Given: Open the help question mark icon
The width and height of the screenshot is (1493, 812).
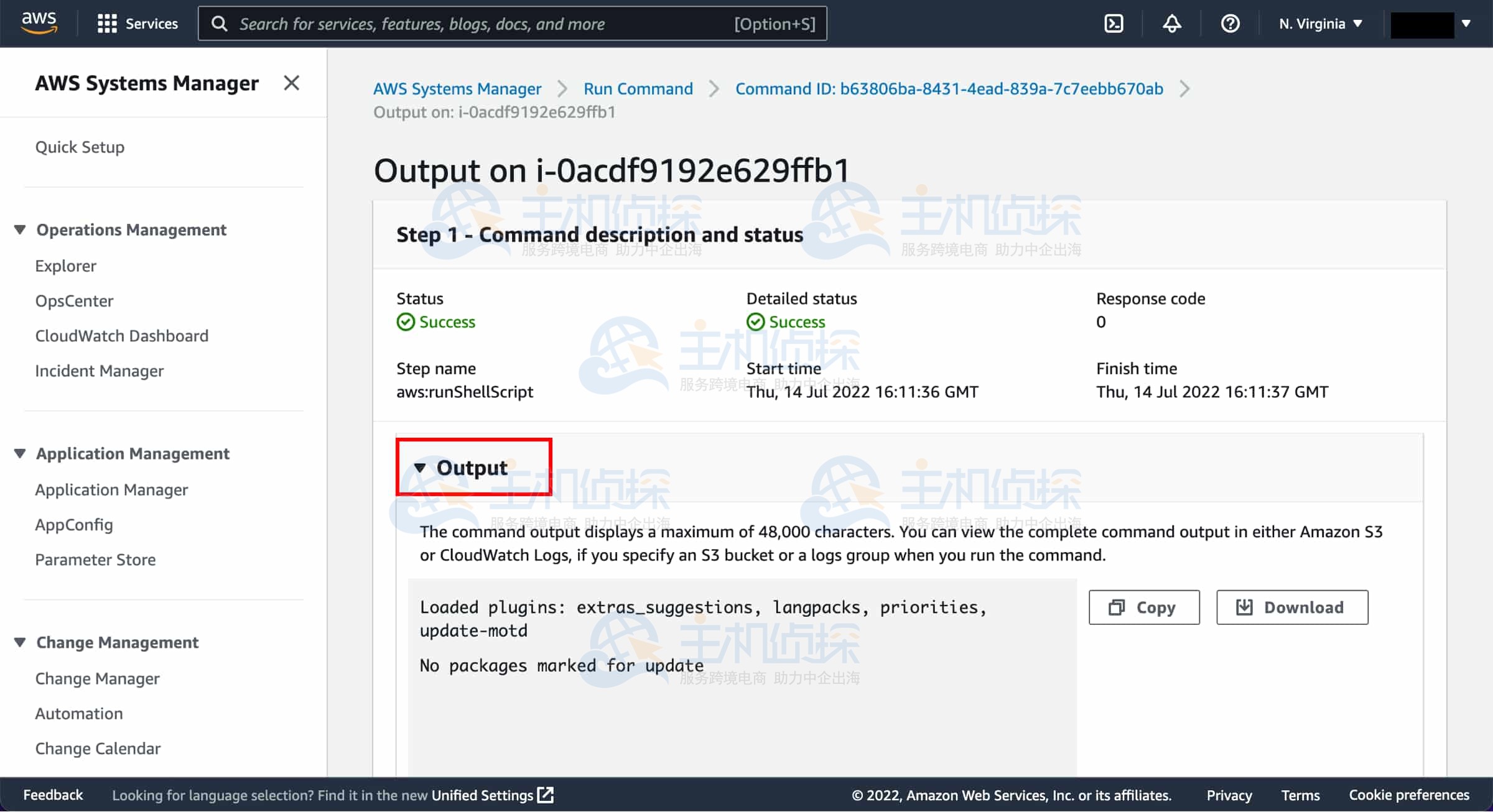Looking at the screenshot, I should point(1230,24).
